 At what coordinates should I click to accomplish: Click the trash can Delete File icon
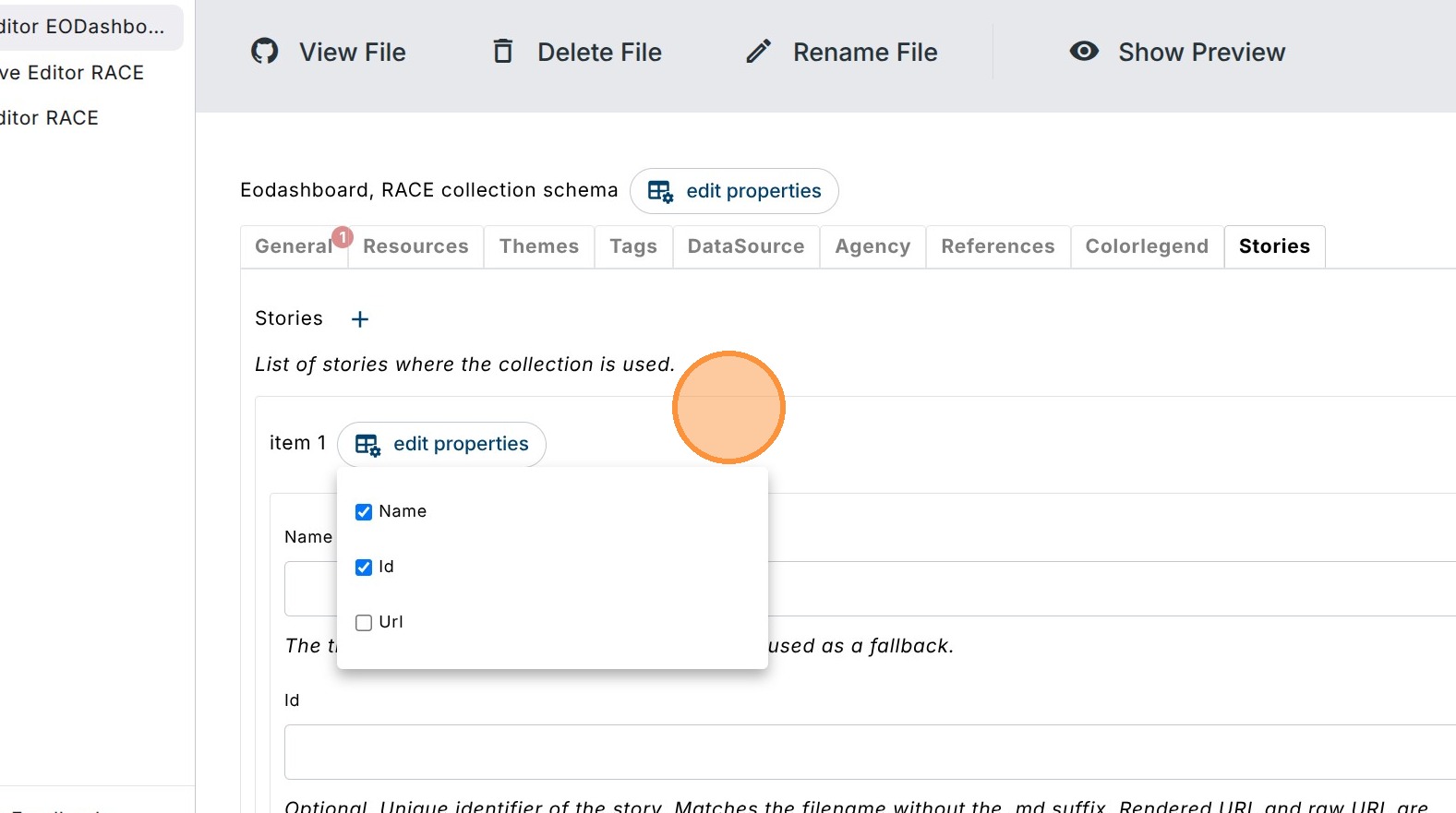(503, 51)
